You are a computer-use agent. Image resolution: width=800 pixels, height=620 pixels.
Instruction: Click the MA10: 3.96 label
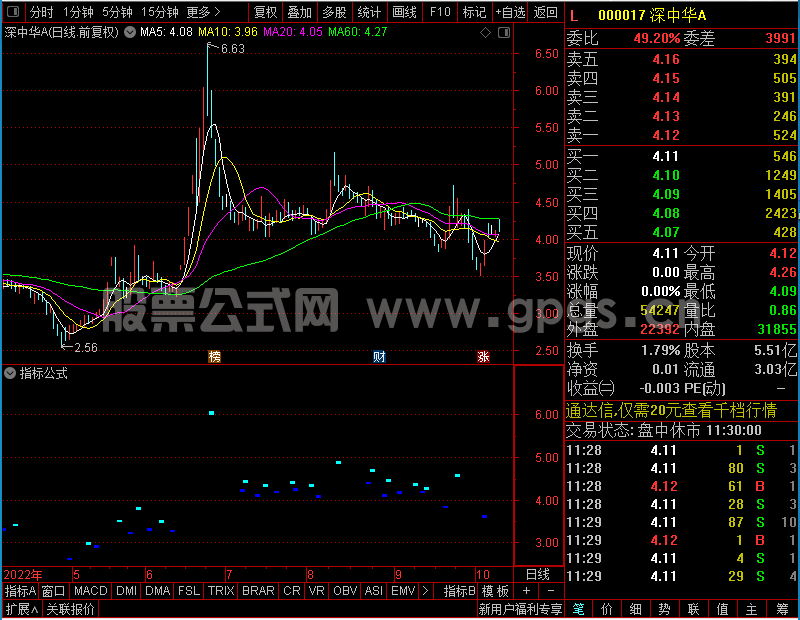click(228, 32)
